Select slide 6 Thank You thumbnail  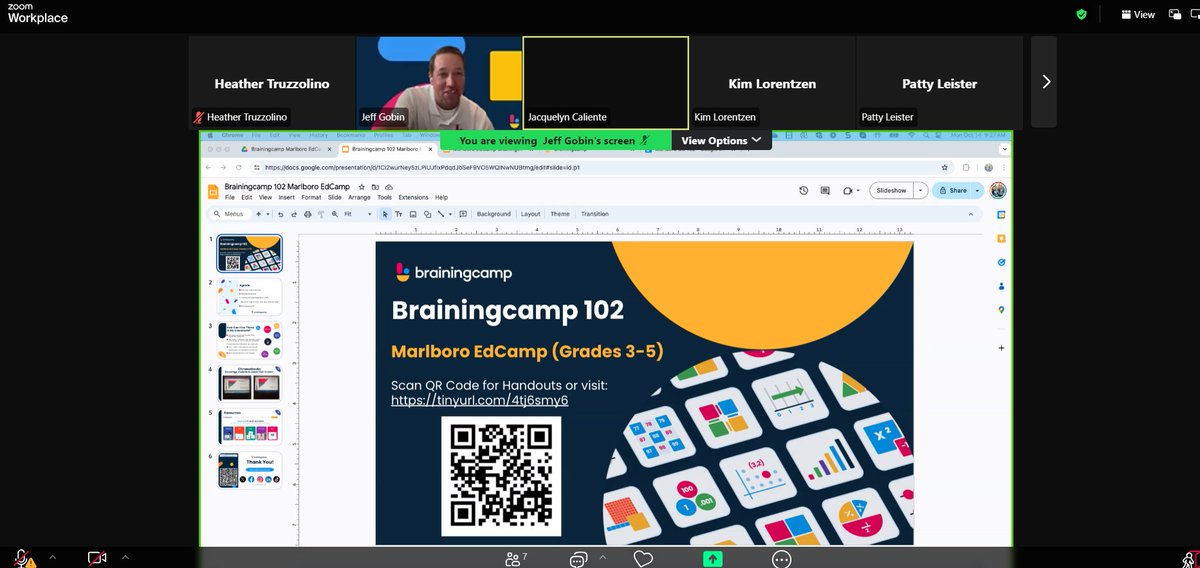click(250, 470)
